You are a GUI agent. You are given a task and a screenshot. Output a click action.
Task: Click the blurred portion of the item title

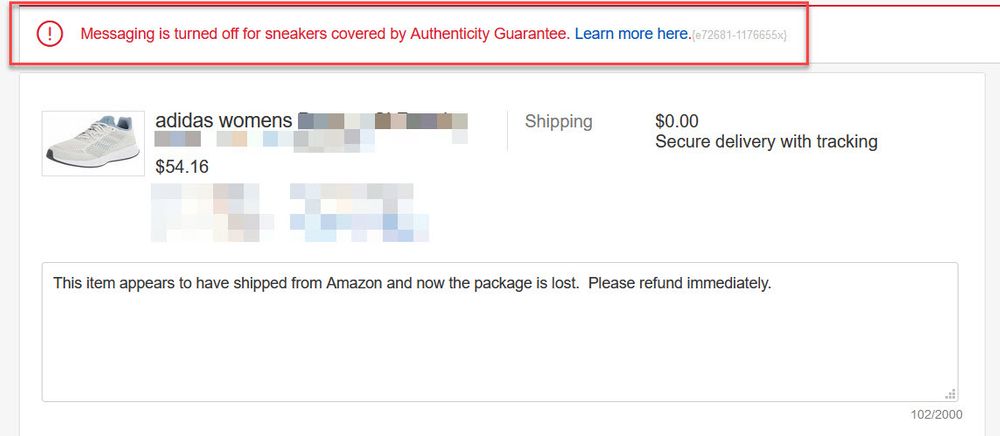pyautogui.click(x=382, y=121)
